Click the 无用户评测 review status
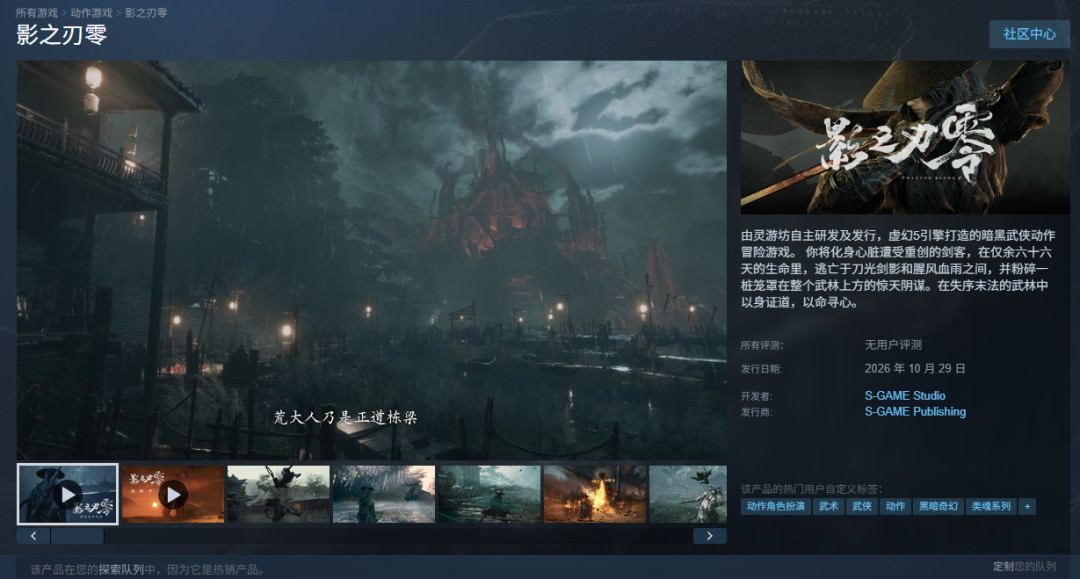The height and width of the screenshot is (579, 1080). (x=893, y=345)
